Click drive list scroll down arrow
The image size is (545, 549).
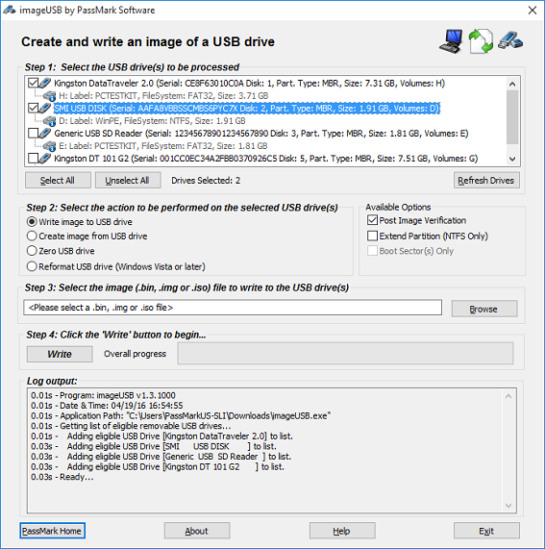pyautogui.click(x=512, y=159)
